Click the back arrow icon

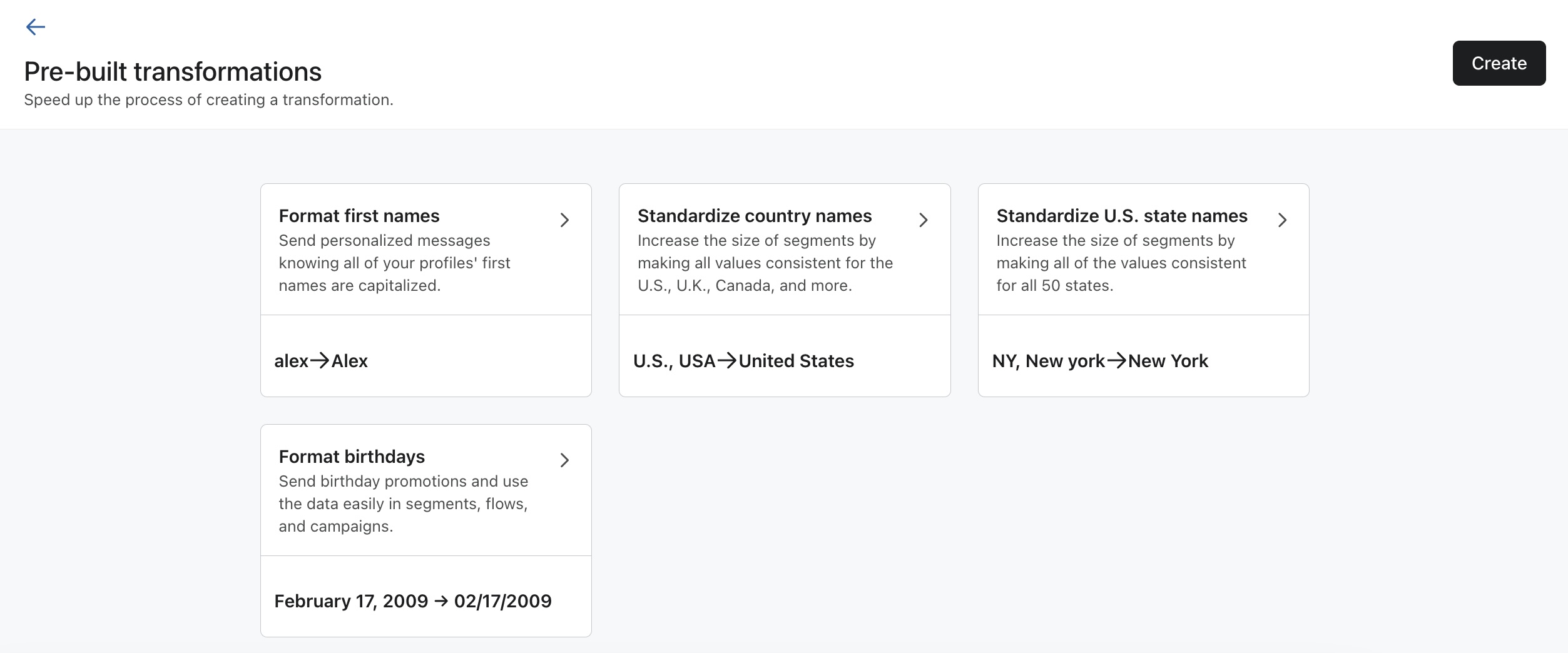coord(35,27)
